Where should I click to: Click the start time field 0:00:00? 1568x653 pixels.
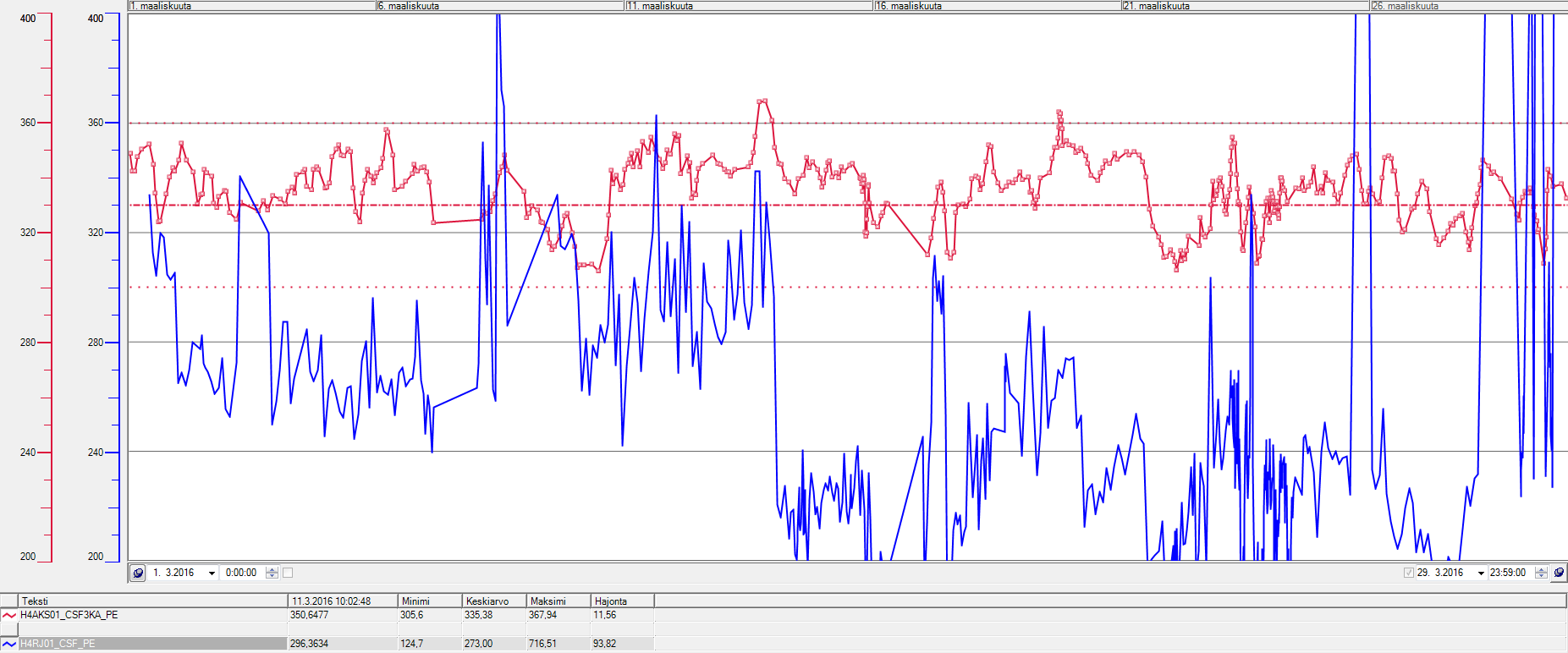click(241, 573)
